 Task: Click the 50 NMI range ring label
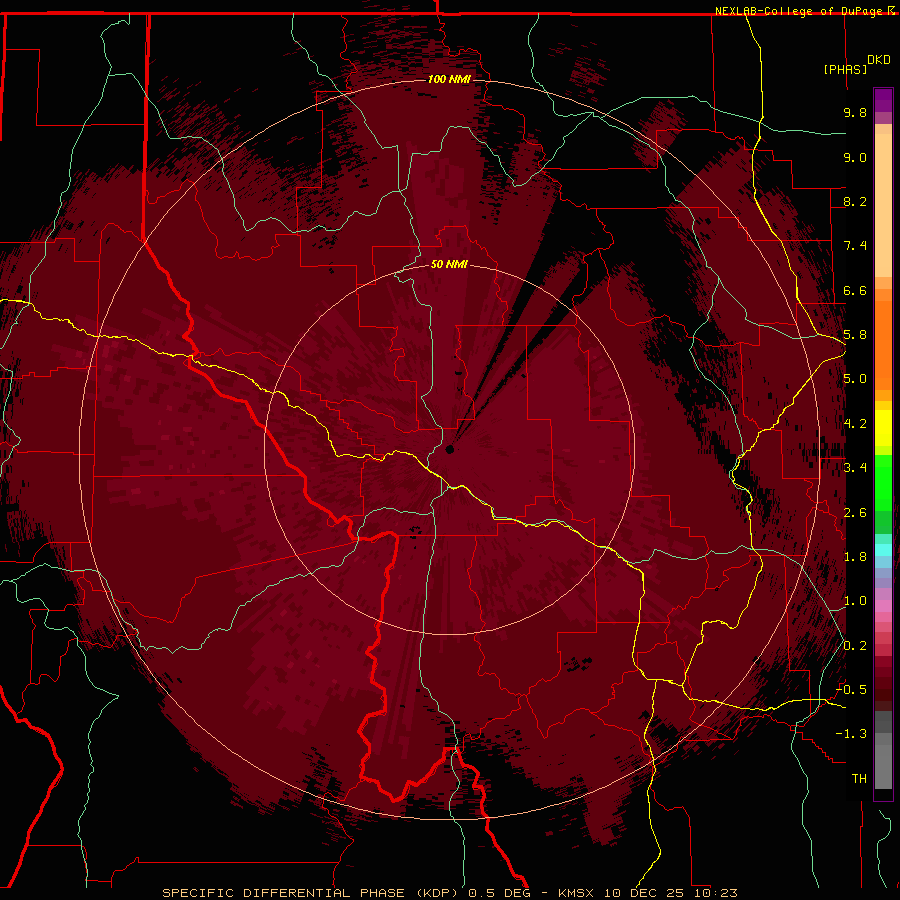[x=449, y=264]
